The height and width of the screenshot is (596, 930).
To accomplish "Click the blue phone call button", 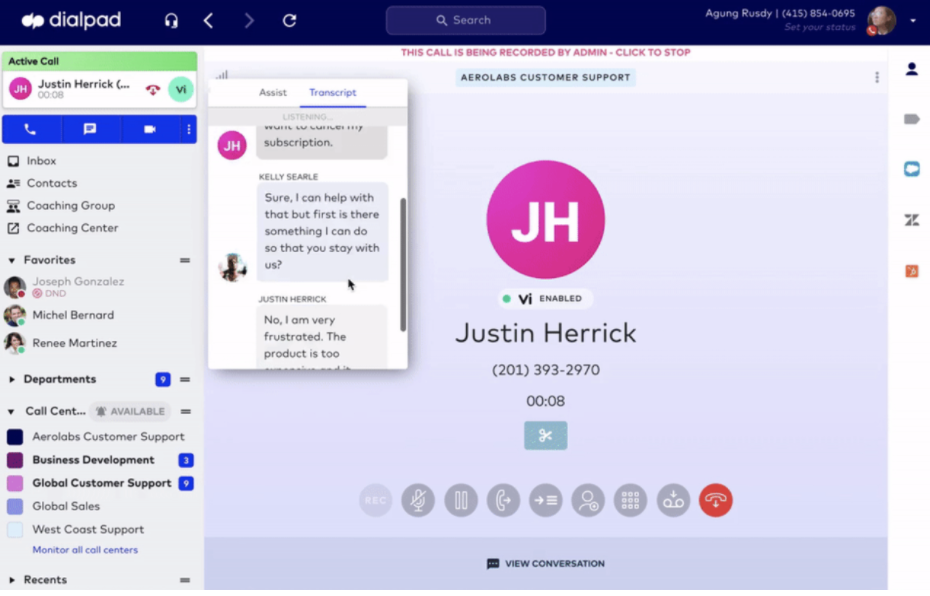I will point(30,129).
